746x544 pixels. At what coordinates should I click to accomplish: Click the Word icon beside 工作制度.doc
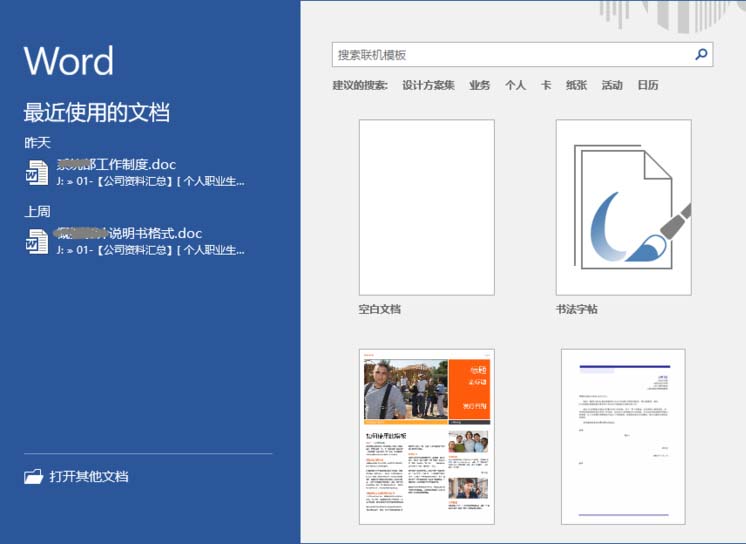point(37,172)
